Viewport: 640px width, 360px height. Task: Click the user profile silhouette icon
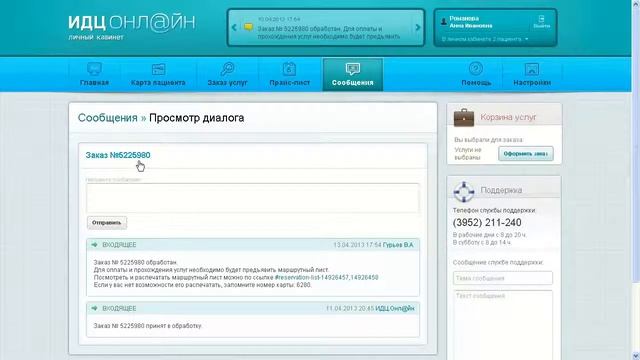click(x=444, y=22)
